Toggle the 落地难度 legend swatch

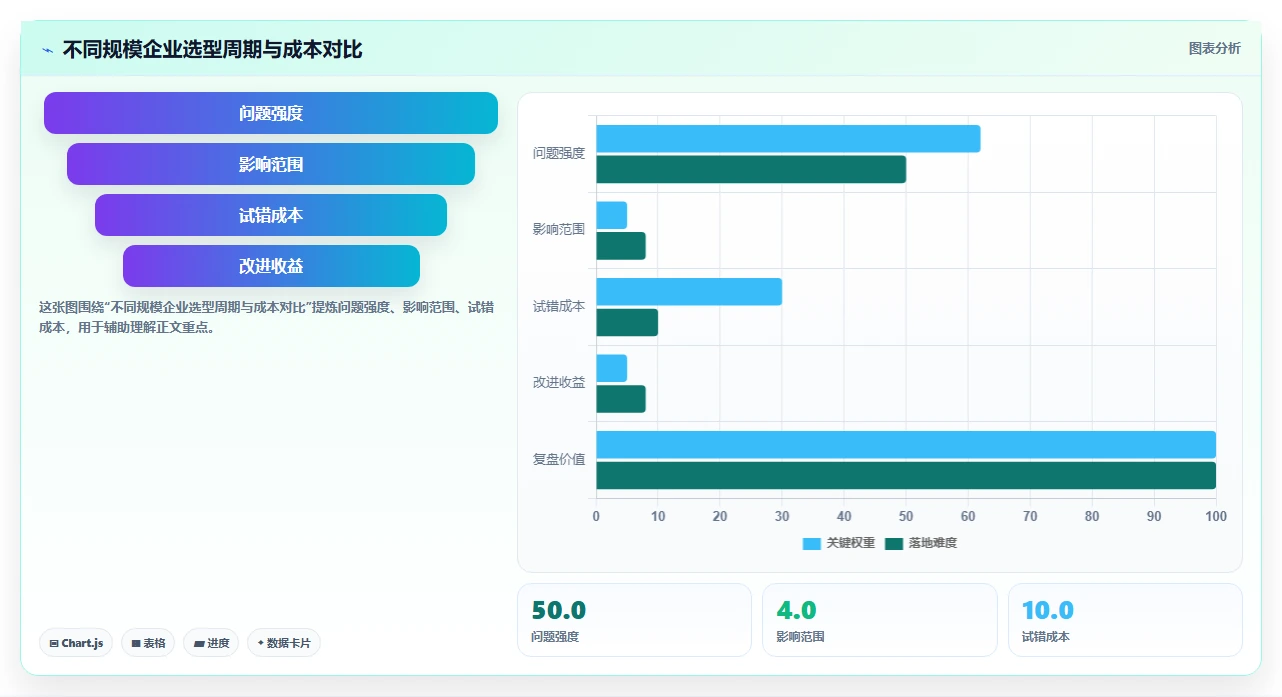click(x=893, y=544)
